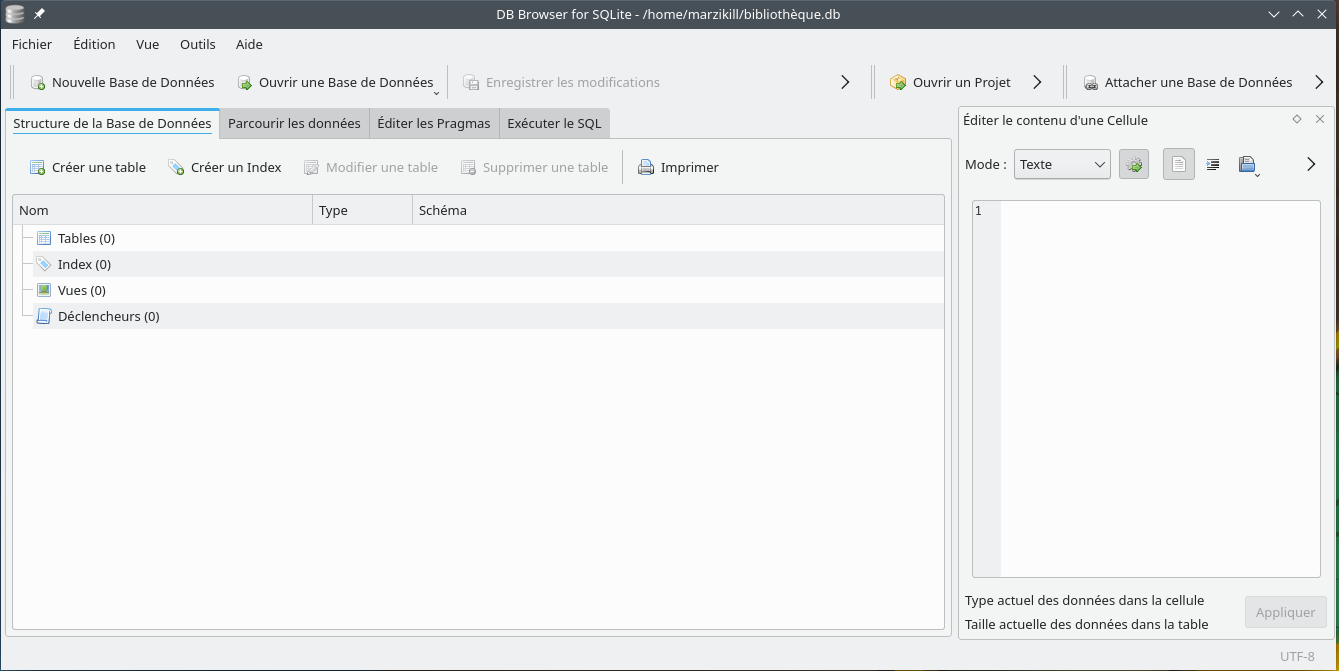The width and height of the screenshot is (1339, 671).
Task: Click the blue document icon with dropdown arrow
Action: click(1248, 165)
